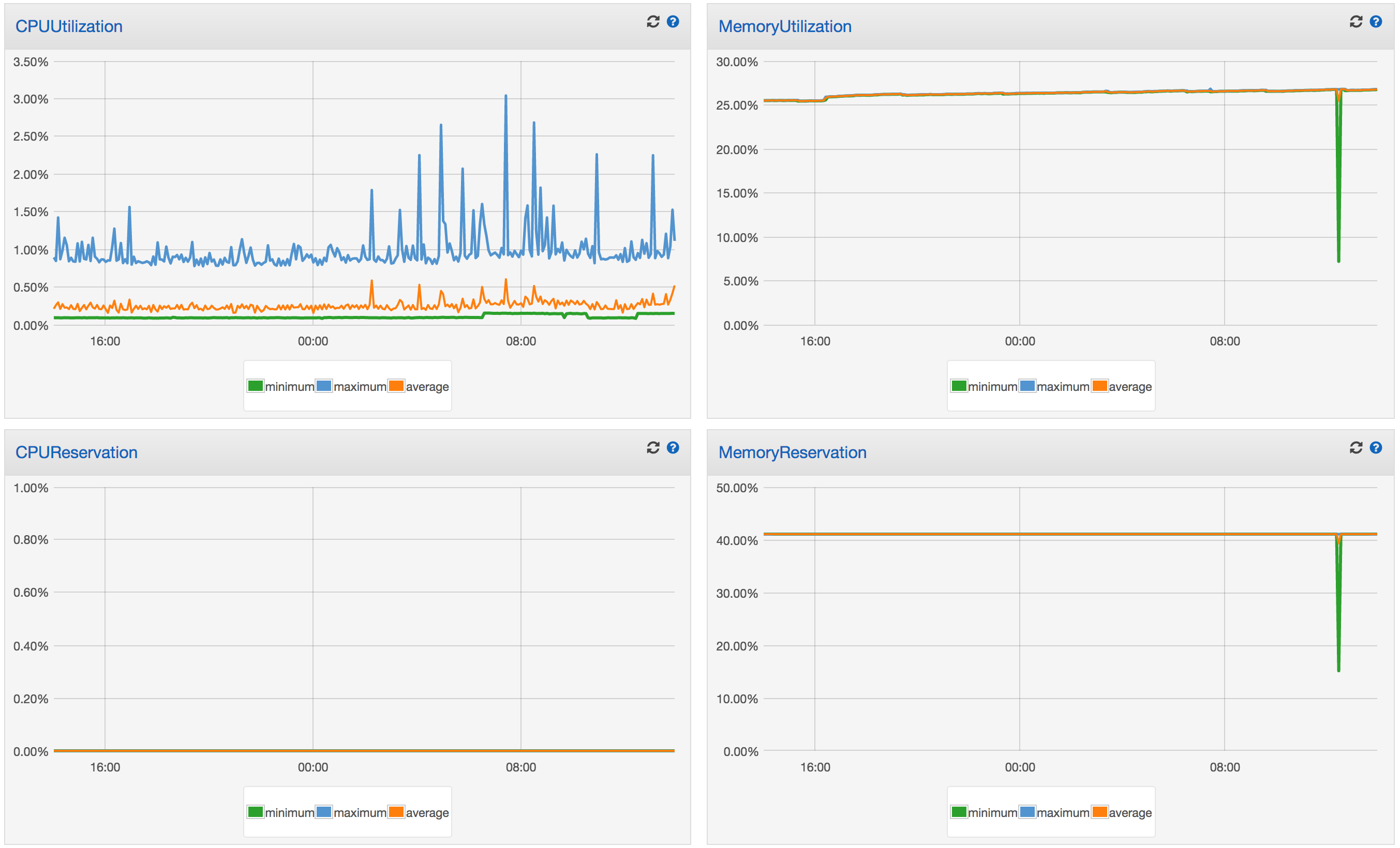
Task: Click blue maximum swatch in the CPUUtilization legend
Action: pyautogui.click(x=324, y=386)
